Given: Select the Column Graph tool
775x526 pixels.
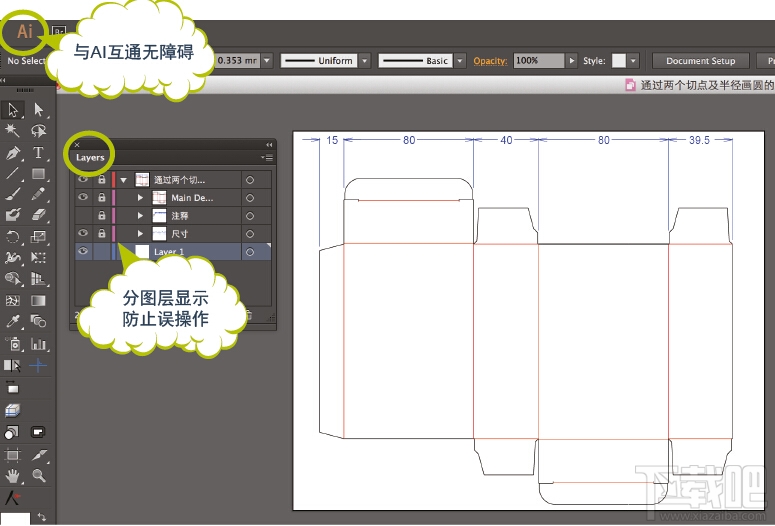Looking at the screenshot, I should pyautogui.click(x=38, y=344).
